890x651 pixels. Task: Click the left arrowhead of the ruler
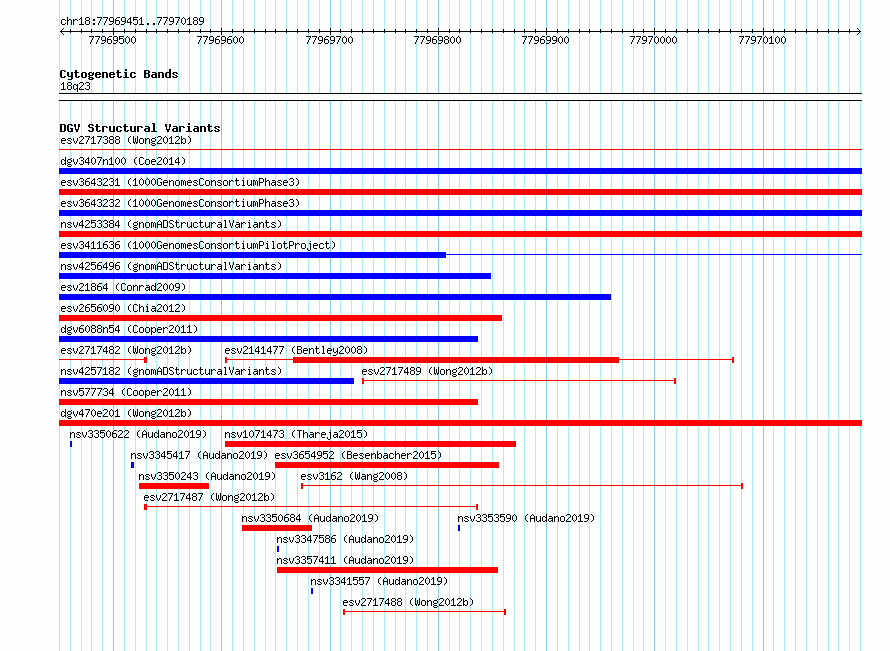tap(62, 31)
